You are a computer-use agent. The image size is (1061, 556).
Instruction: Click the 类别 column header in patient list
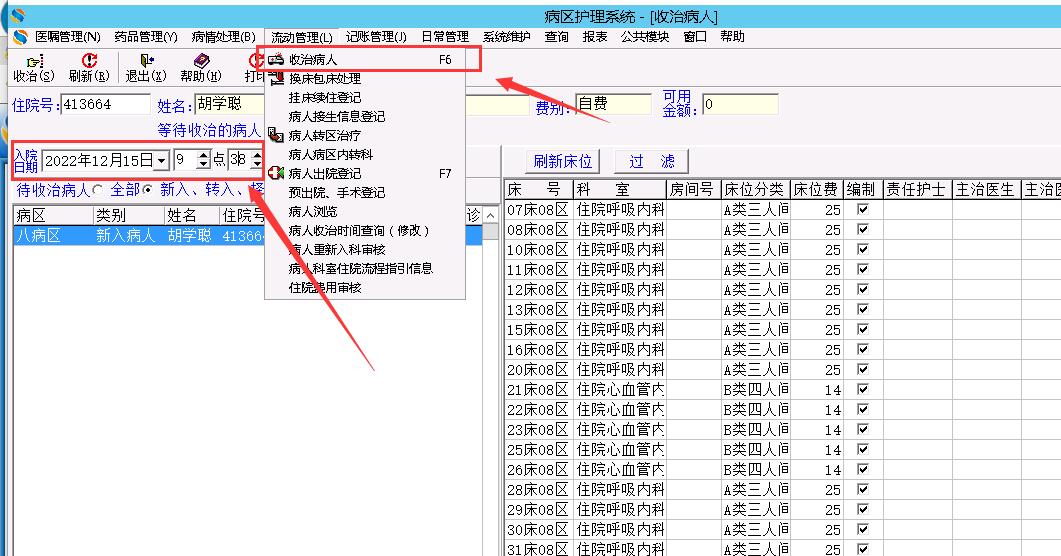[x=129, y=216]
